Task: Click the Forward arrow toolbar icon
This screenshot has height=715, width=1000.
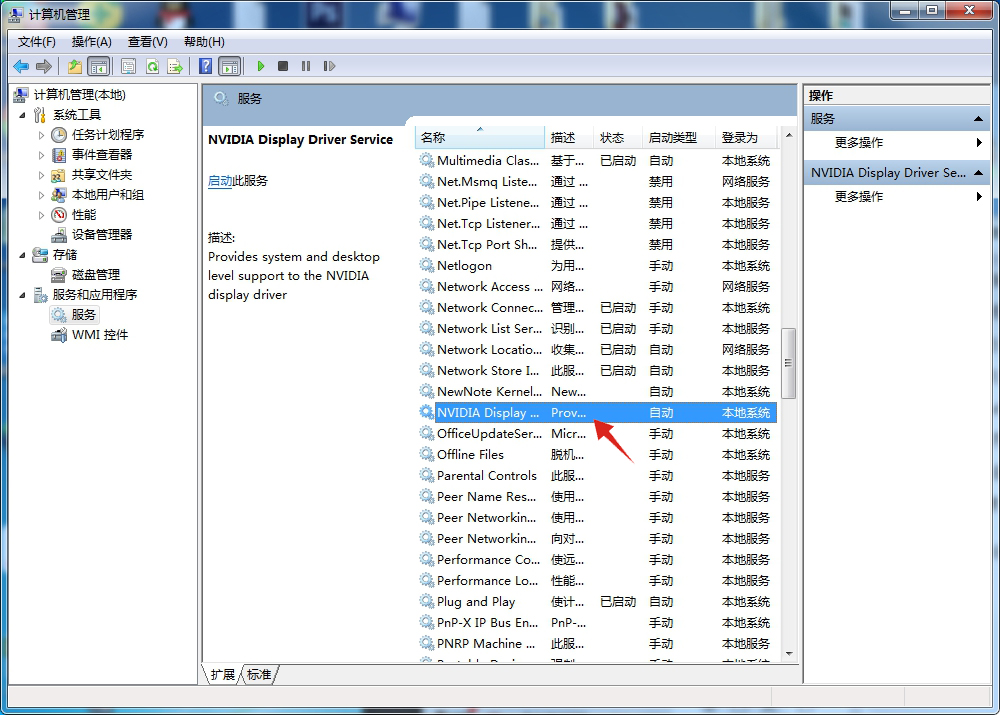Action: pyautogui.click(x=44, y=66)
